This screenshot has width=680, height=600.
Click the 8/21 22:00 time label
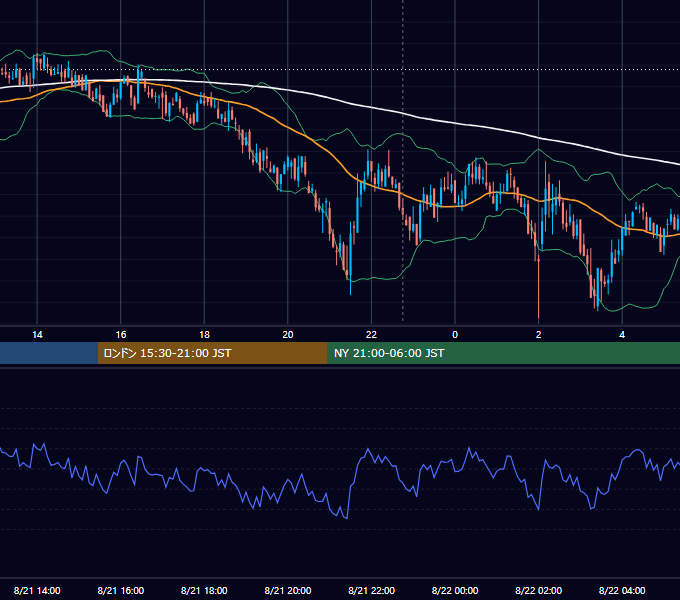click(372, 590)
